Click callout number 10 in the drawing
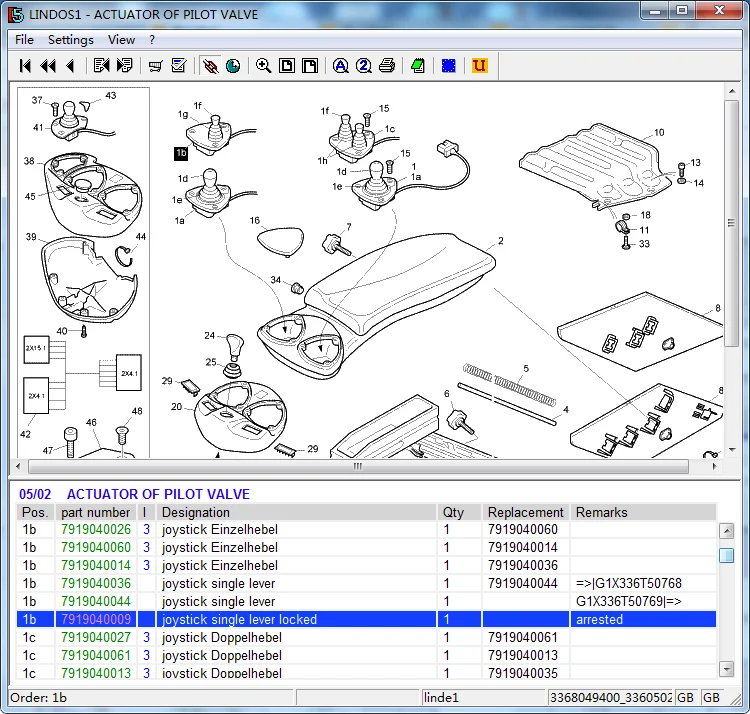The width and height of the screenshot is (750, 714). pos(659,132)
